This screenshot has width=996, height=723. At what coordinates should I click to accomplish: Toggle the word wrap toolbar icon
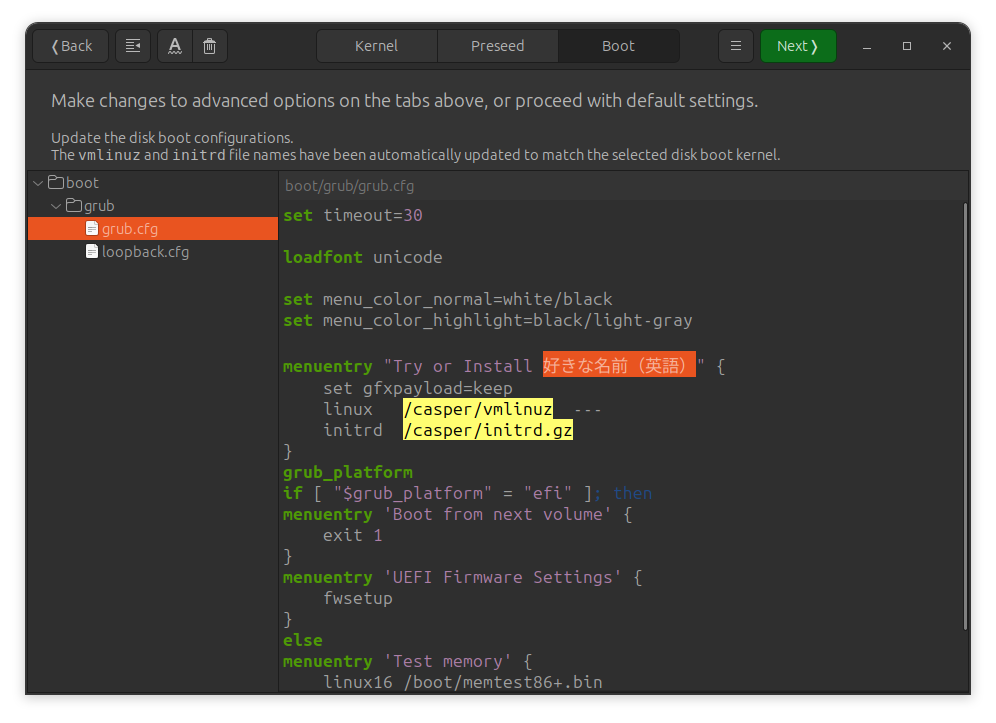coord(133,45)
